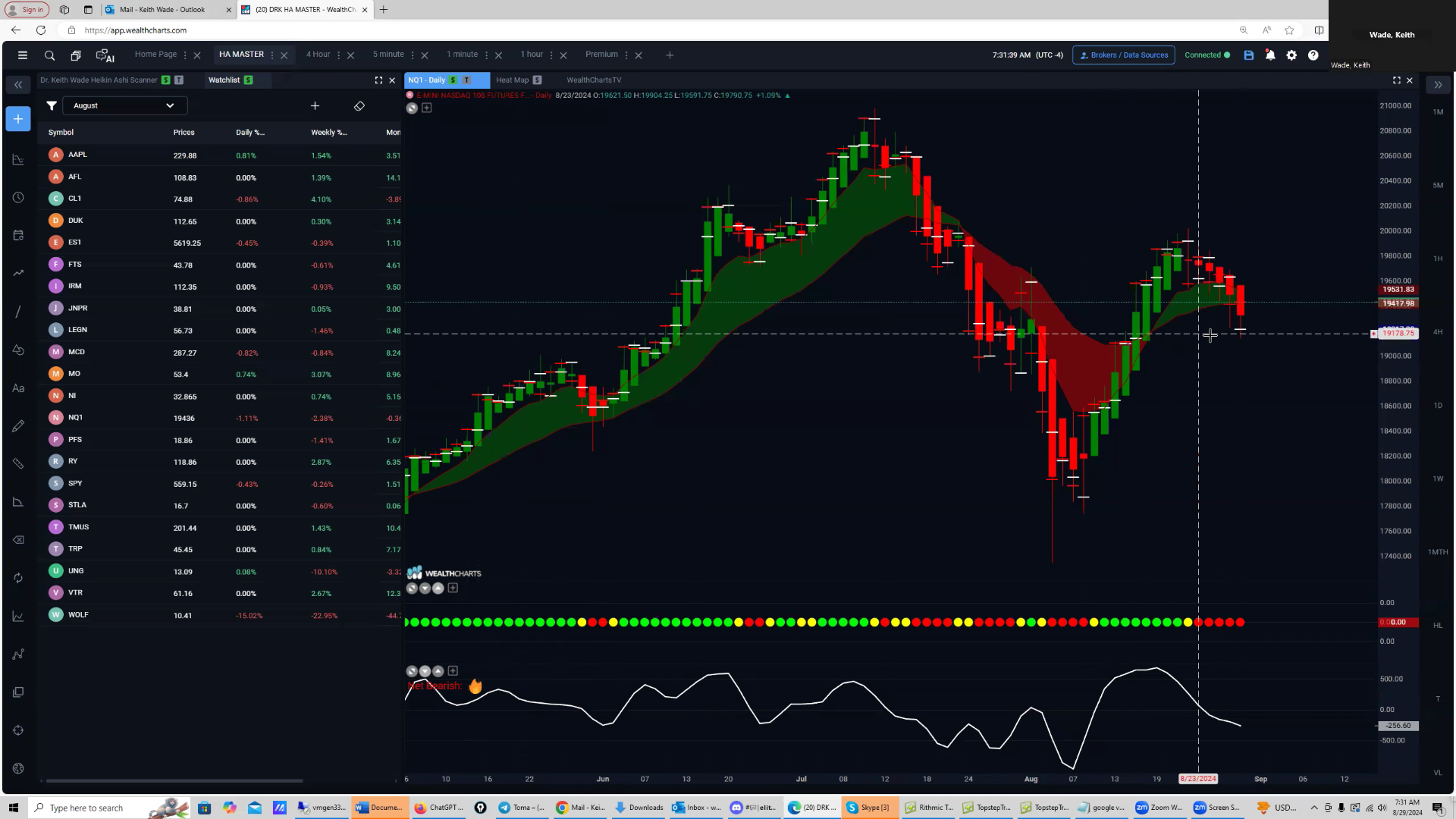Open Brokers / Data Sources

pyautogui.click(x=1124, y=55)
